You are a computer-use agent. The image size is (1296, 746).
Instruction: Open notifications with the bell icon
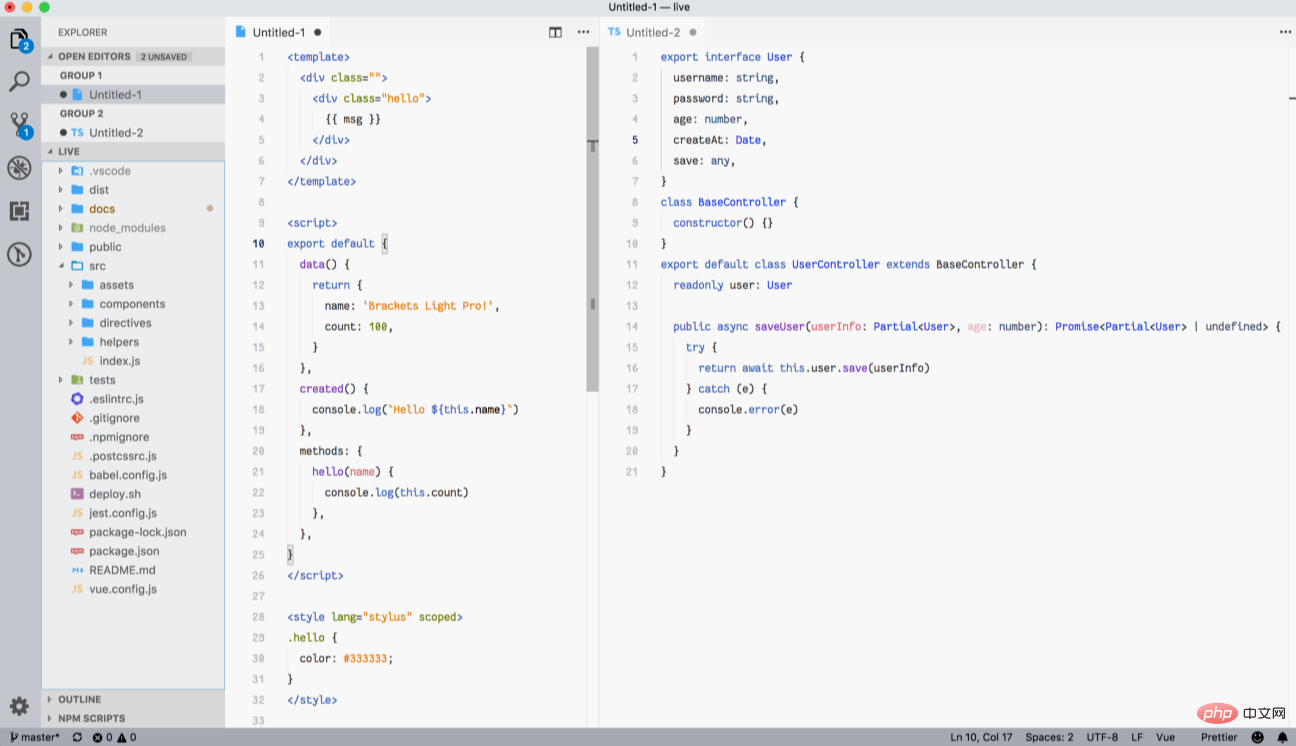pos(1282,737)
